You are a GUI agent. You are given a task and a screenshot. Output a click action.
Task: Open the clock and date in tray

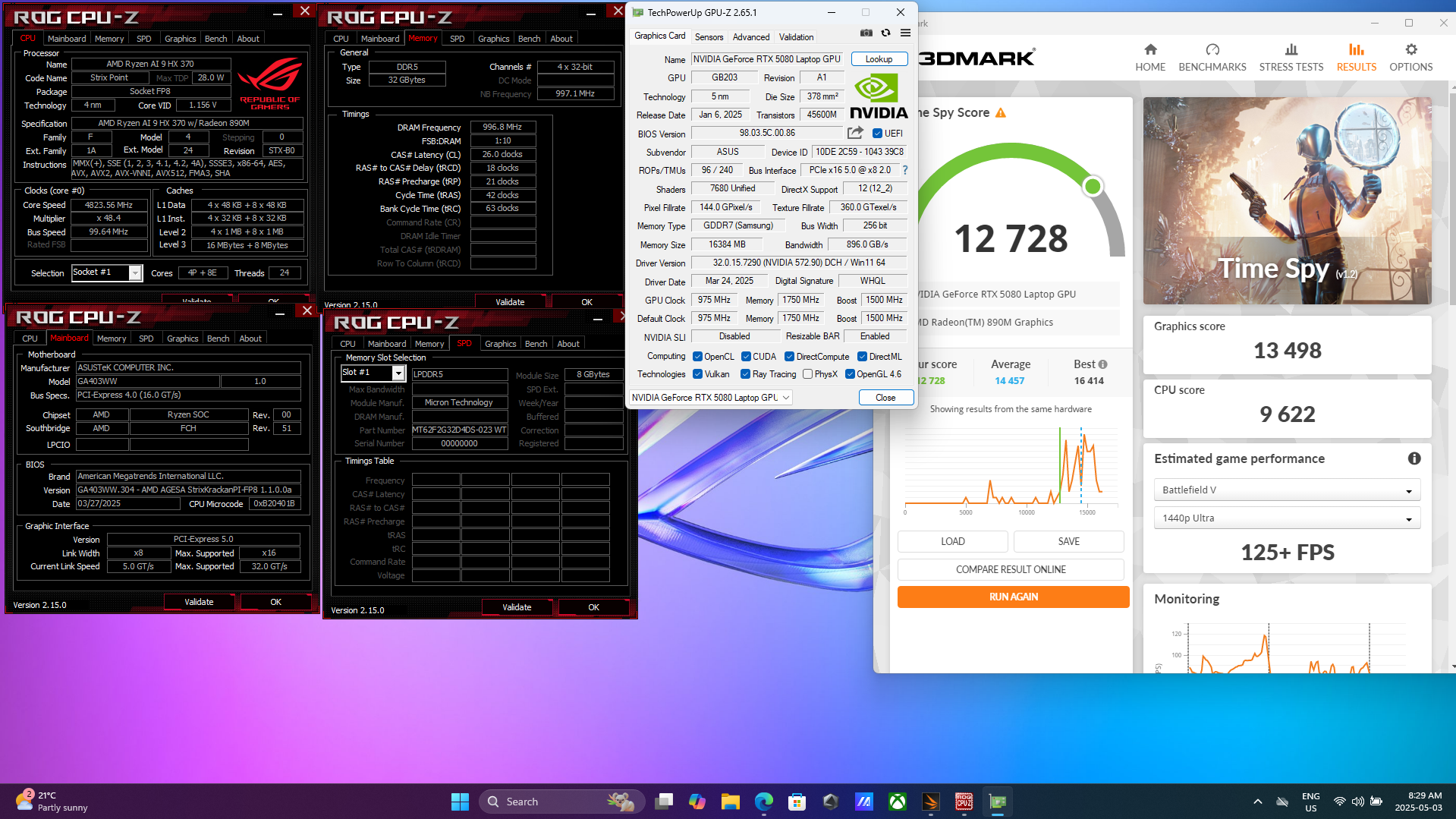tap(1418, 802)
